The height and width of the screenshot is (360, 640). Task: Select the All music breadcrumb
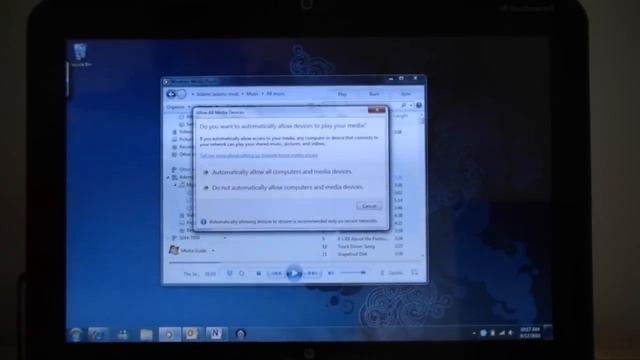[x=275, y=94]
